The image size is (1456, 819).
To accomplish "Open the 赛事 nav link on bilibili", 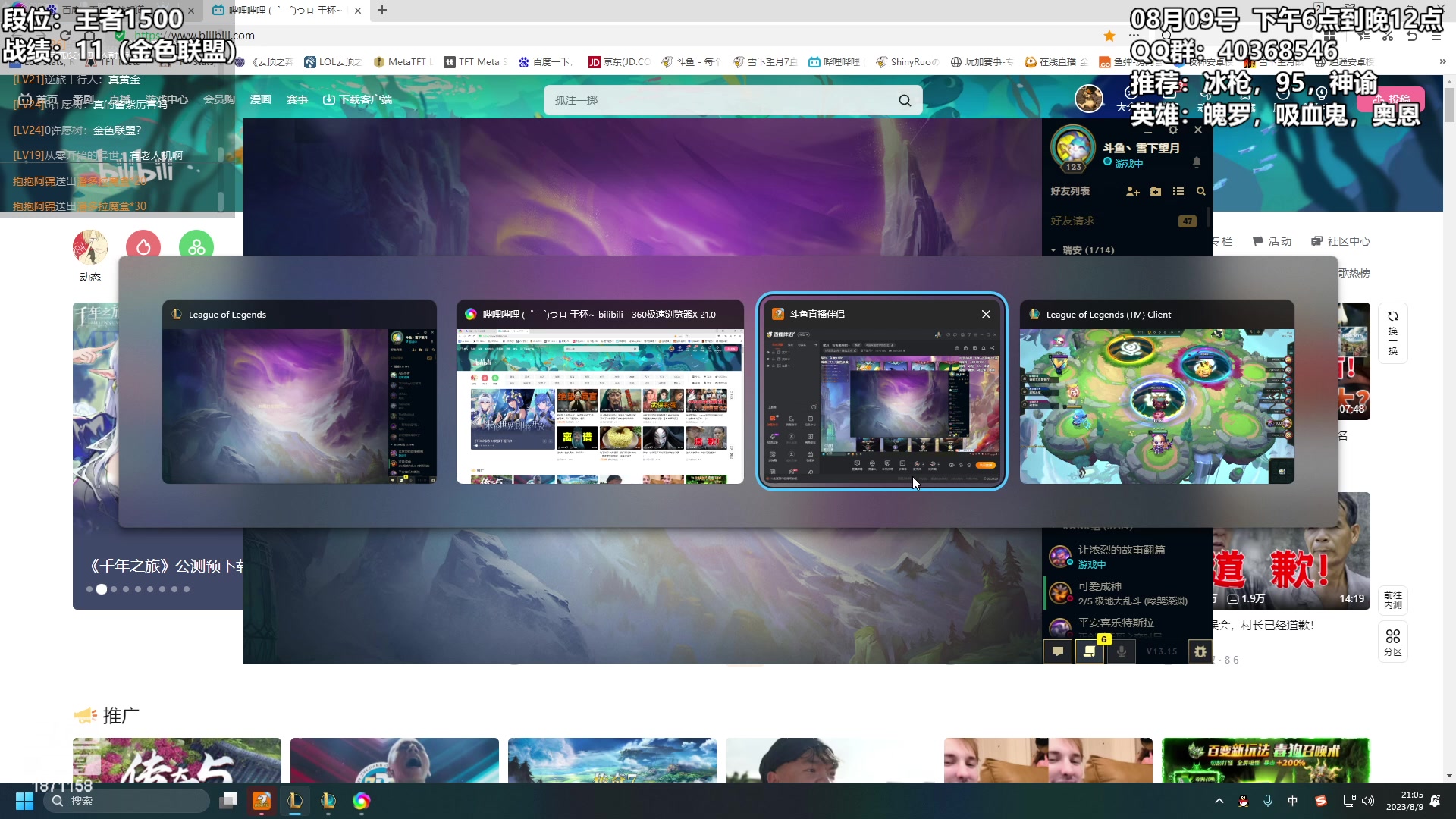I will 297,99.
